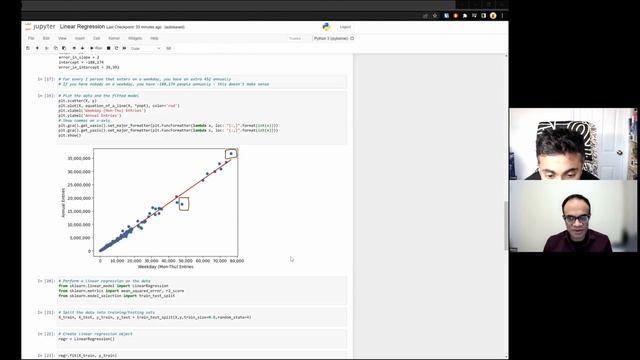Open the command palette keyboard icon

pos(169,48)
